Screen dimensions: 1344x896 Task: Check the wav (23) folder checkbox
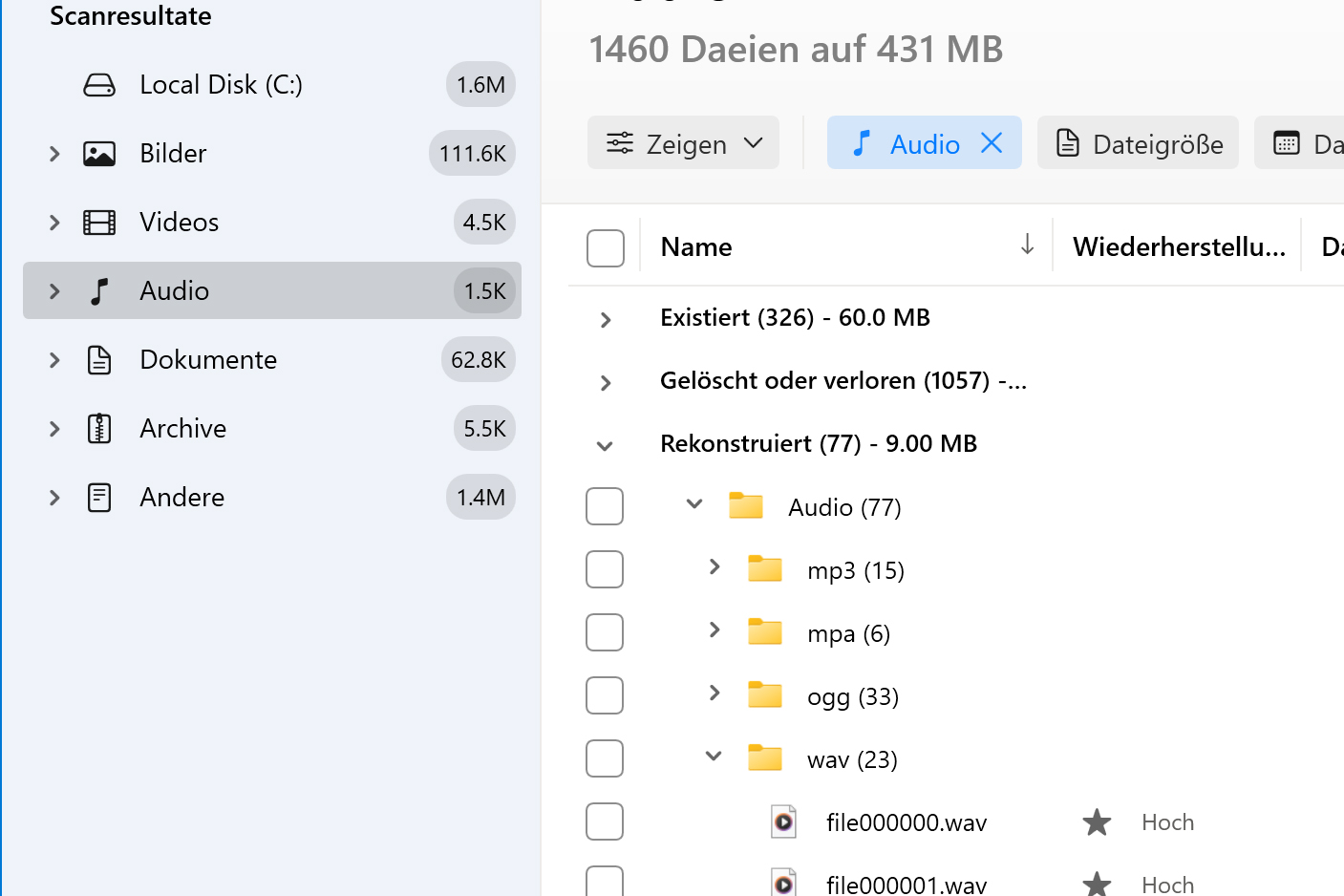coord(605,758)
